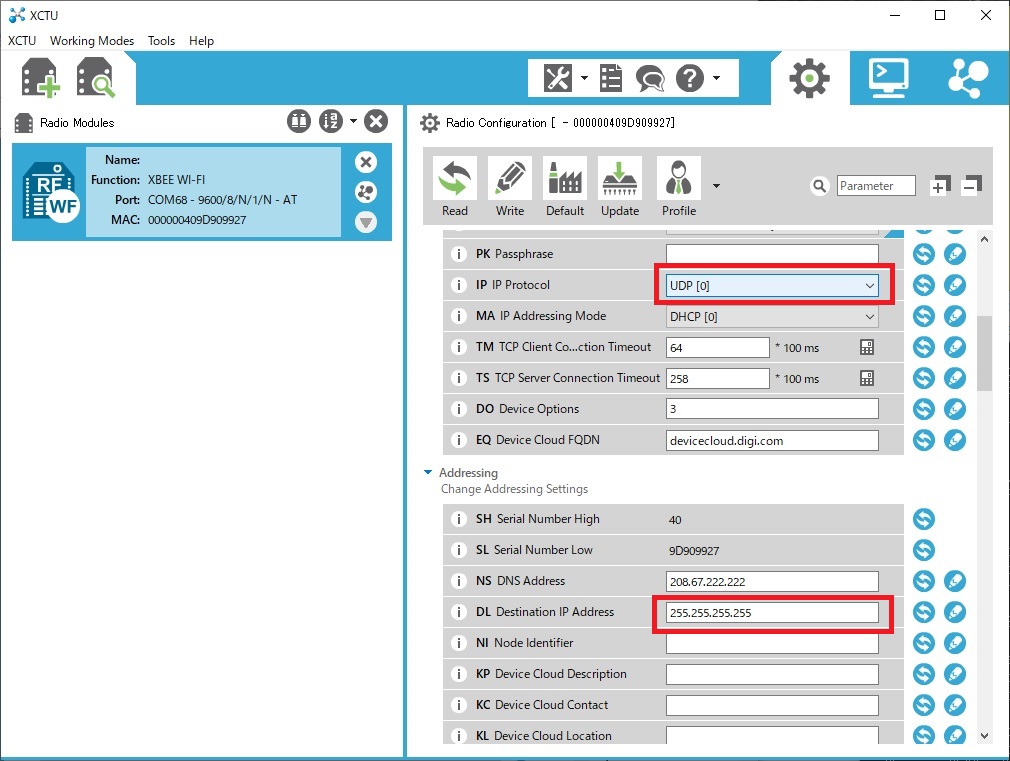Open the Profile dropdown arrow
1010x761 pixels.
[716, 186]
